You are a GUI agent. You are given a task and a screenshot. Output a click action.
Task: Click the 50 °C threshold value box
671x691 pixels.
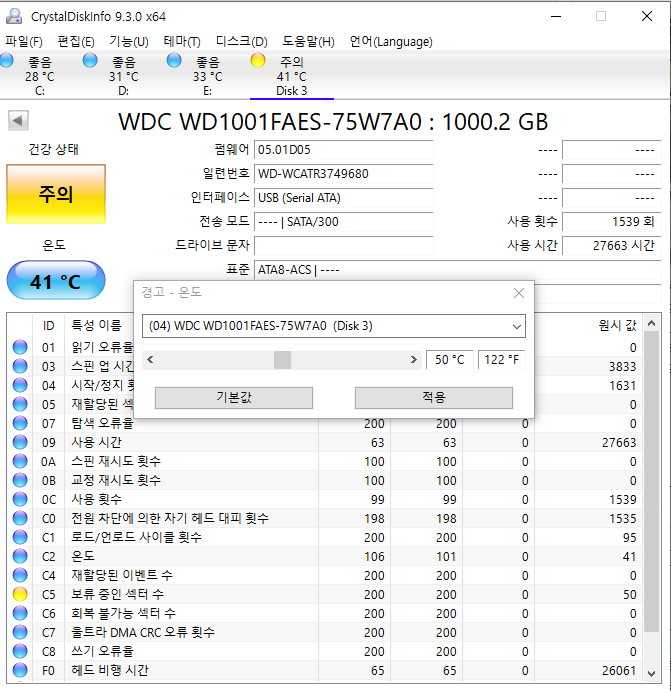[x=450, y=360]
